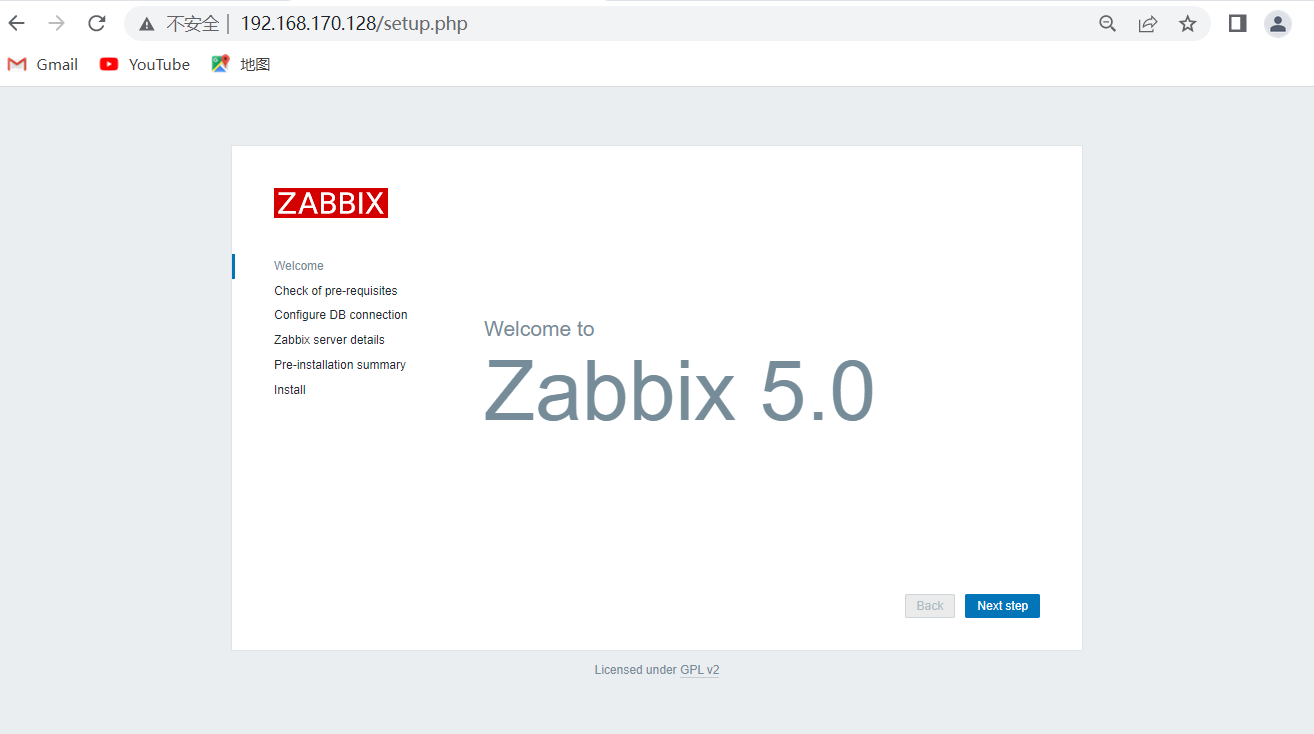Screen dimensions: 1314x734
Task: Select Check of pre-requisites step
Action: tap(336, 291)
